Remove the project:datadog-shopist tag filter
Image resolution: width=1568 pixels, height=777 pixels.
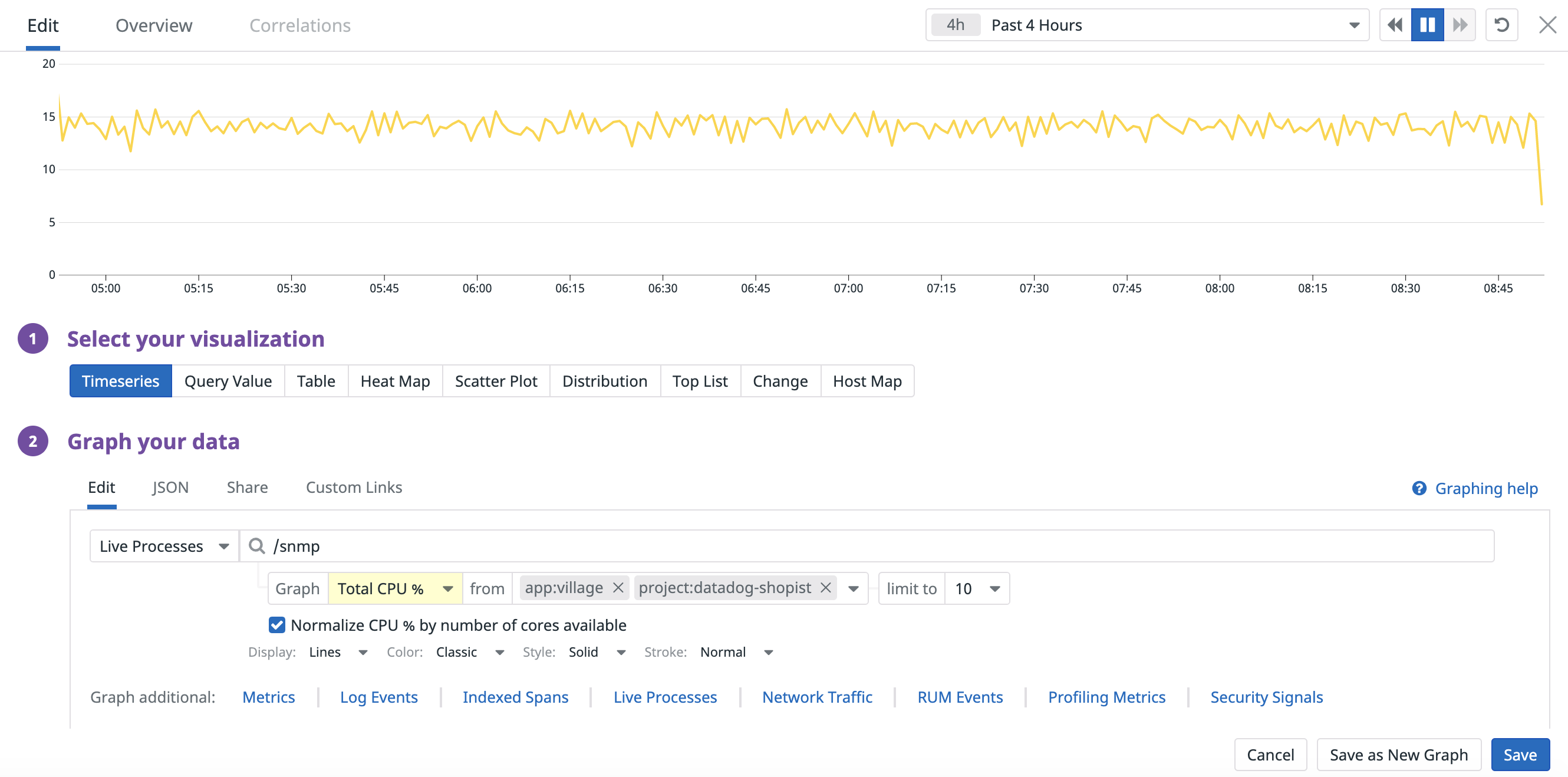(826, 588)
